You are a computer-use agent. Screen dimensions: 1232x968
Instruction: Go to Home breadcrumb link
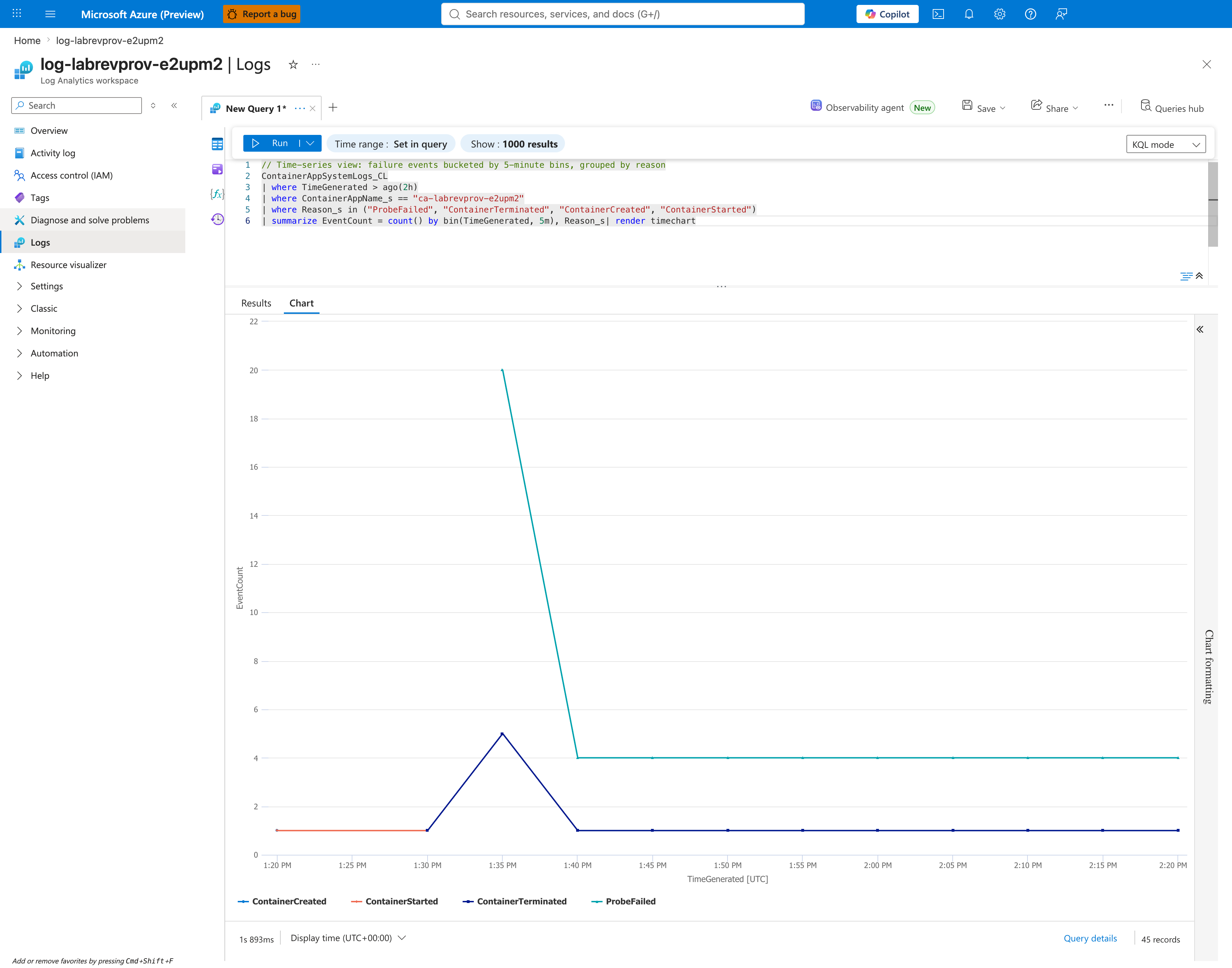click(x=27, y=41)
